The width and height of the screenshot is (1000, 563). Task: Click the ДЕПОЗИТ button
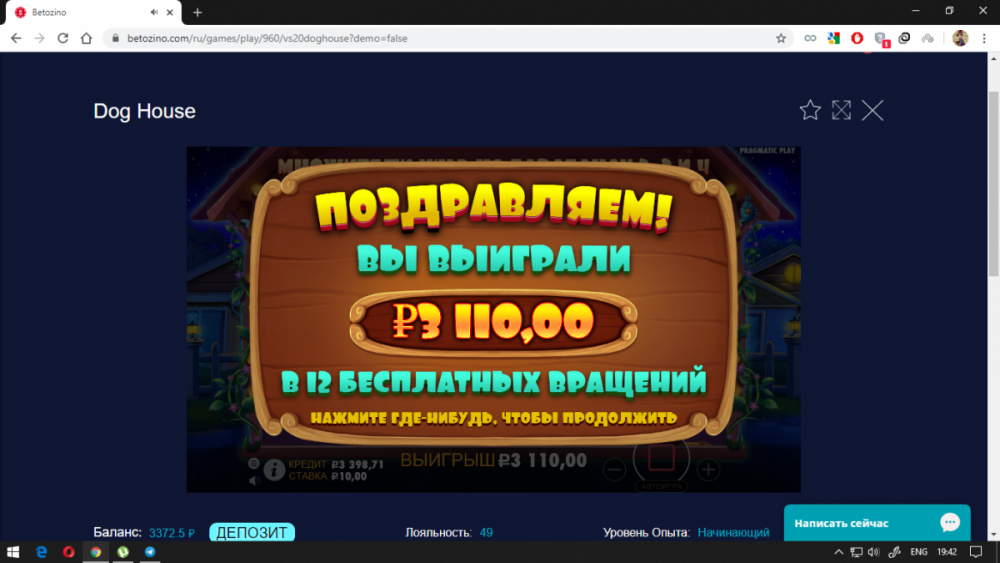252,532
